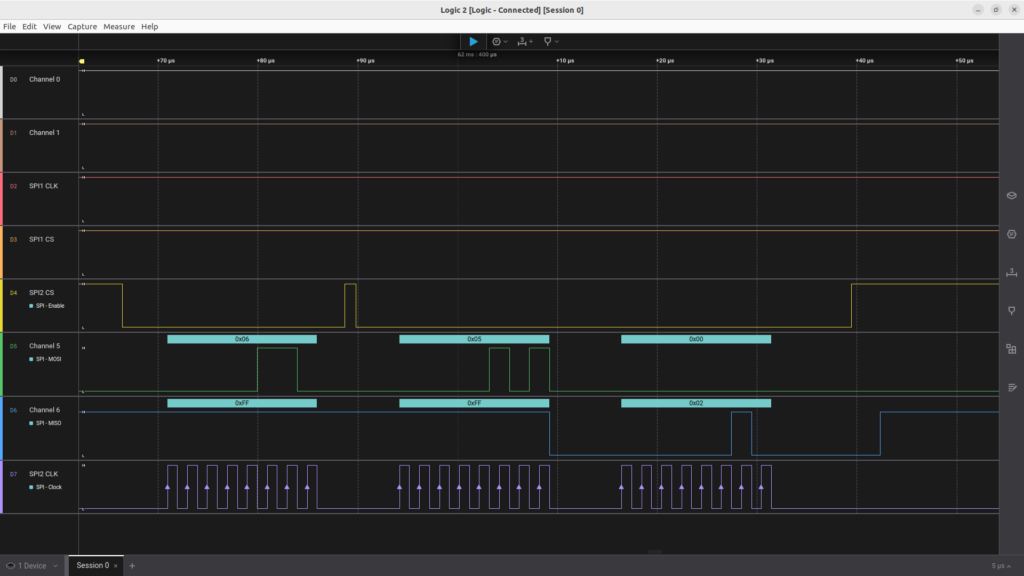Viewport: 1024px width, 576px height.
Task: Open the chevron beside the toolbar marker icon
Action: pyautogui.click(x=556, y=42)
